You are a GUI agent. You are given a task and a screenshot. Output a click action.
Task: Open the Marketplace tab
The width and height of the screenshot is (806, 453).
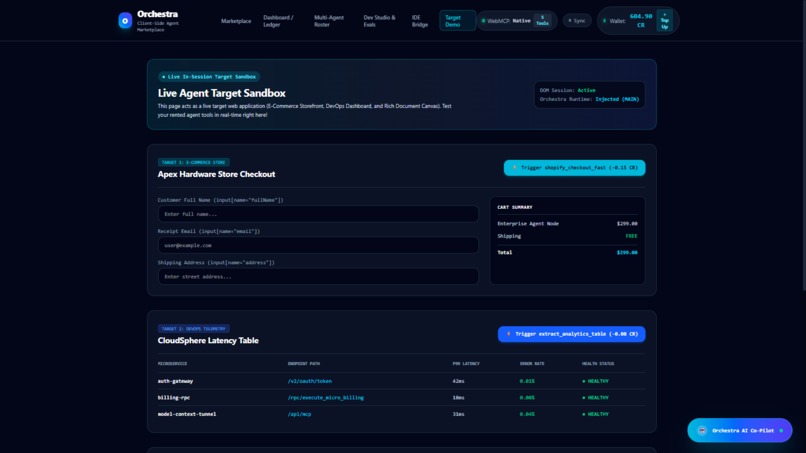tap(236, 21)
